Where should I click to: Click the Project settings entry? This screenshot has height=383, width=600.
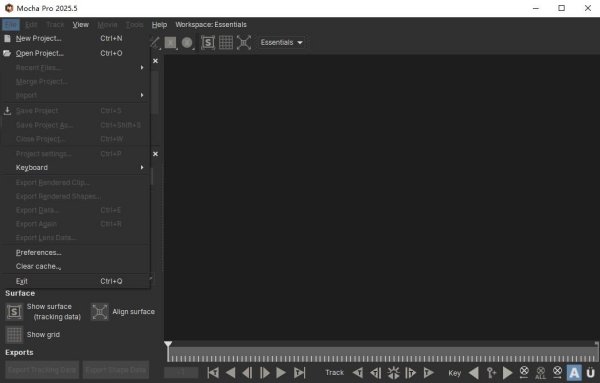[75, 154]
